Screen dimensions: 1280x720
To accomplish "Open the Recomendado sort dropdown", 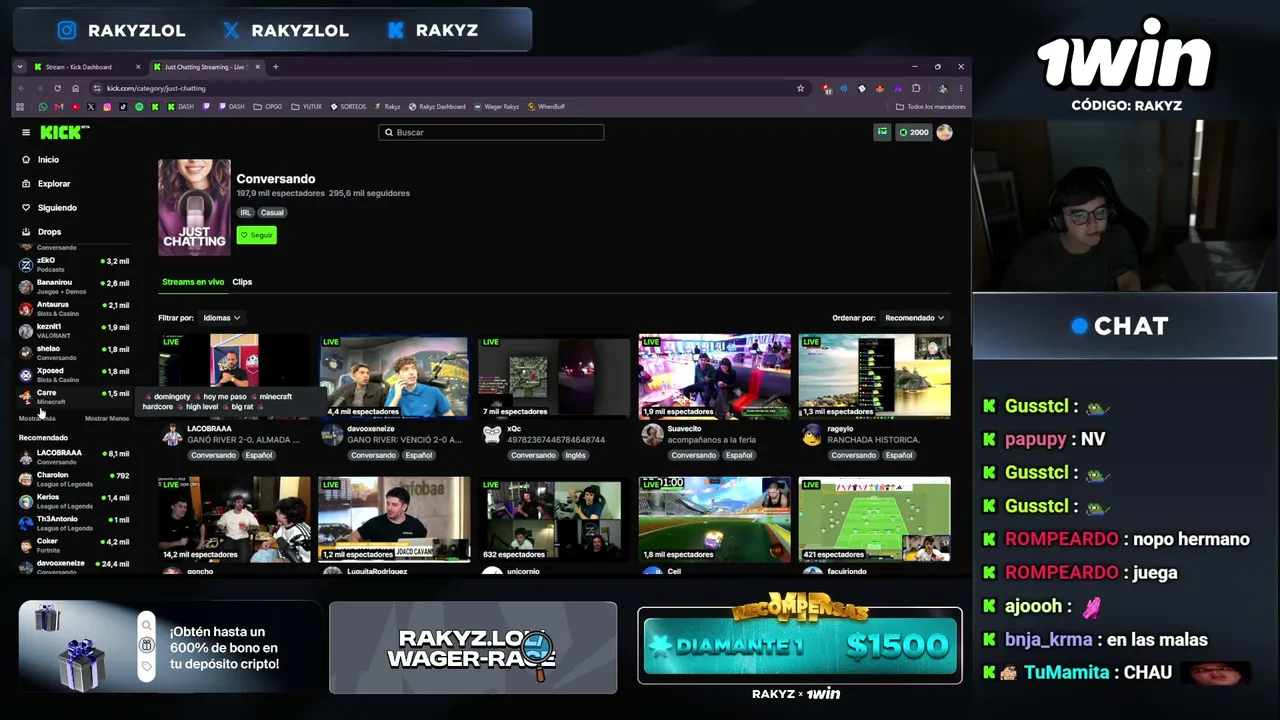I will 914,318.
